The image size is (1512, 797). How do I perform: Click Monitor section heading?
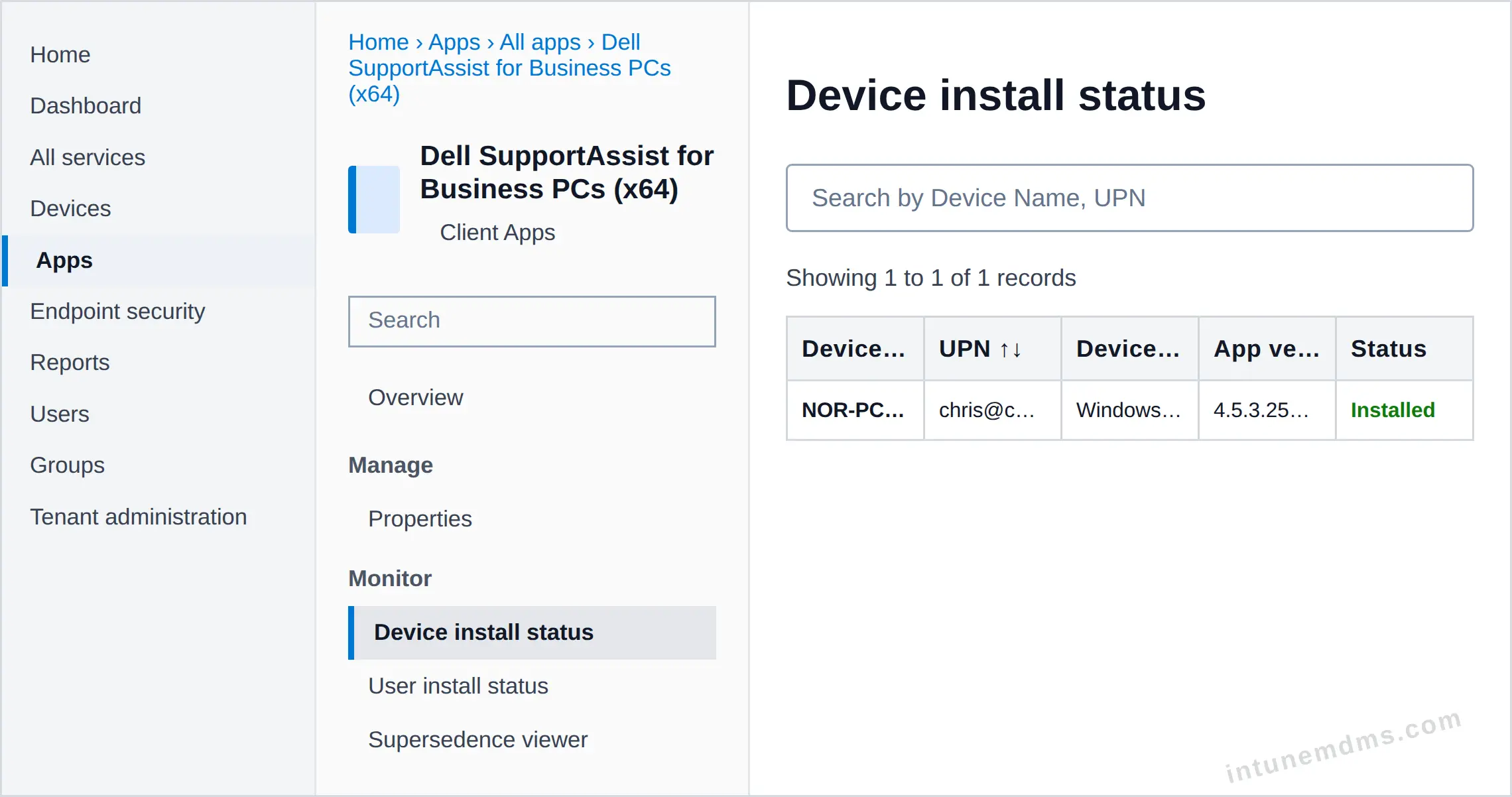[390, 579]
